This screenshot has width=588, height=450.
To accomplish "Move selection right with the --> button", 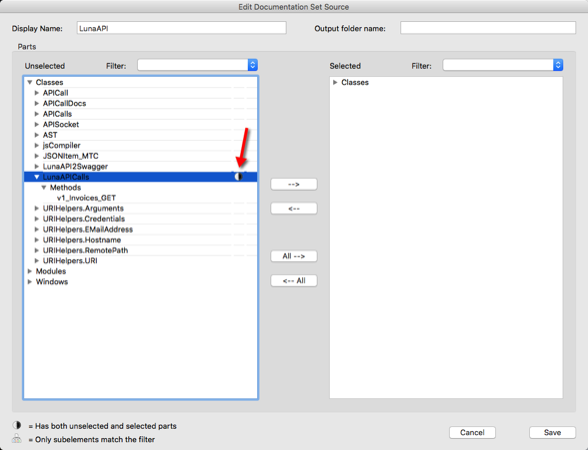I will pyautogui.click(x=294, y=184).
